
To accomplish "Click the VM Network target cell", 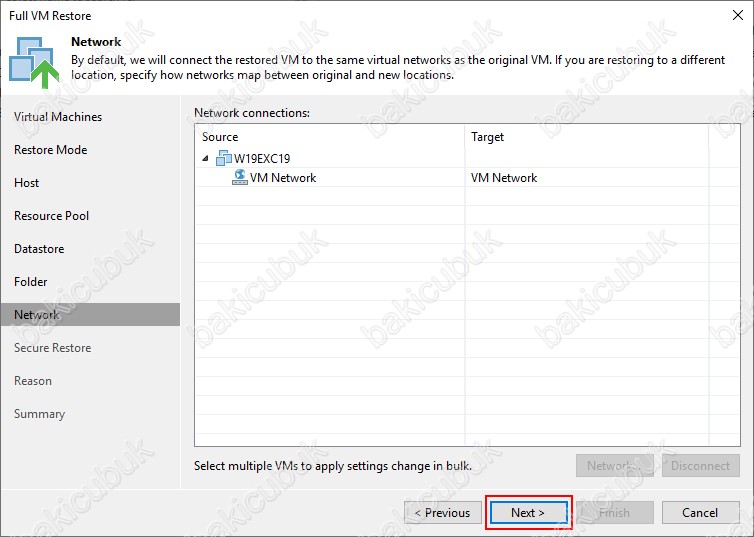I will pyautogui.click(x=504, y=178).
